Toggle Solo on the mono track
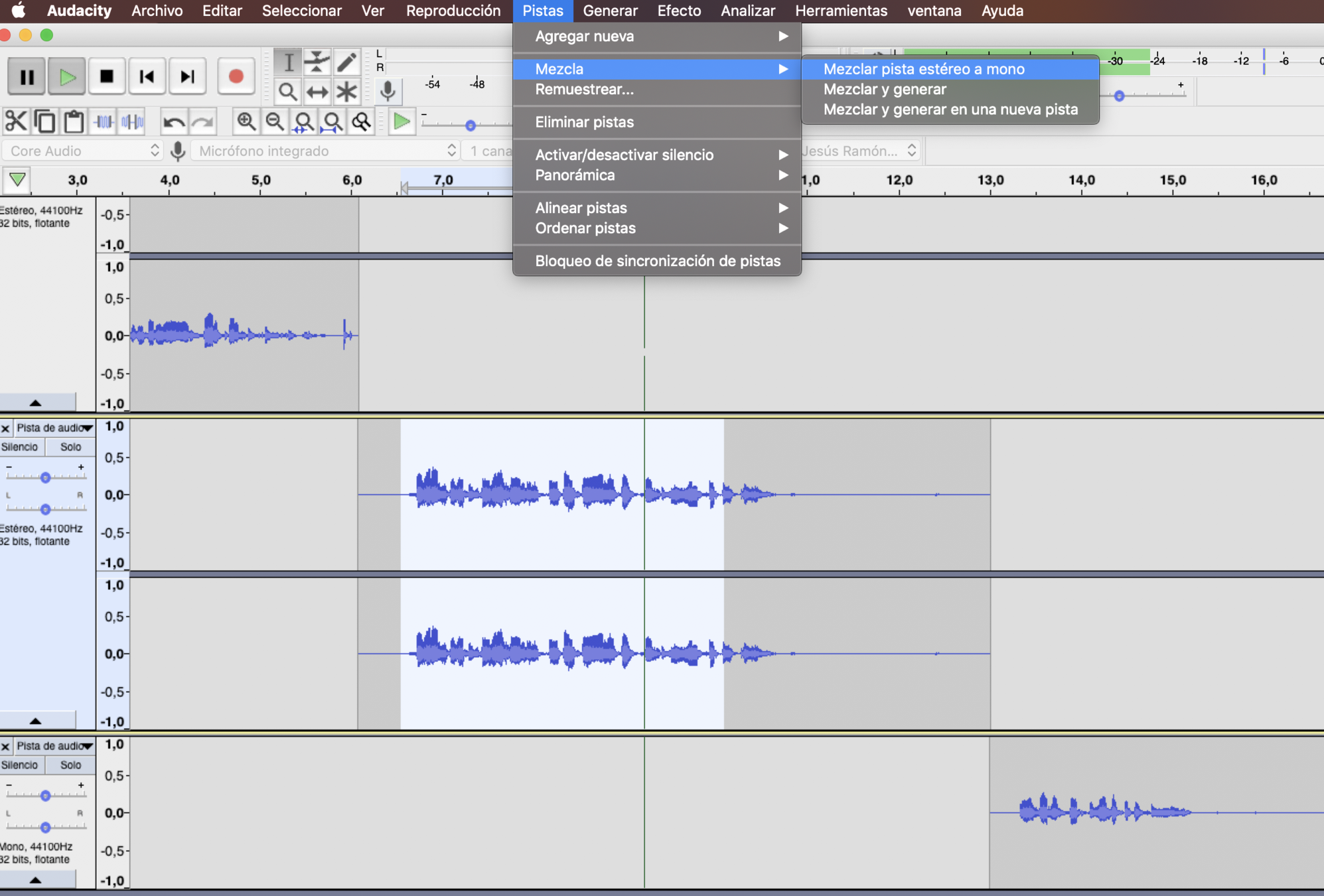1324x896 pixels. click(70, 765)
